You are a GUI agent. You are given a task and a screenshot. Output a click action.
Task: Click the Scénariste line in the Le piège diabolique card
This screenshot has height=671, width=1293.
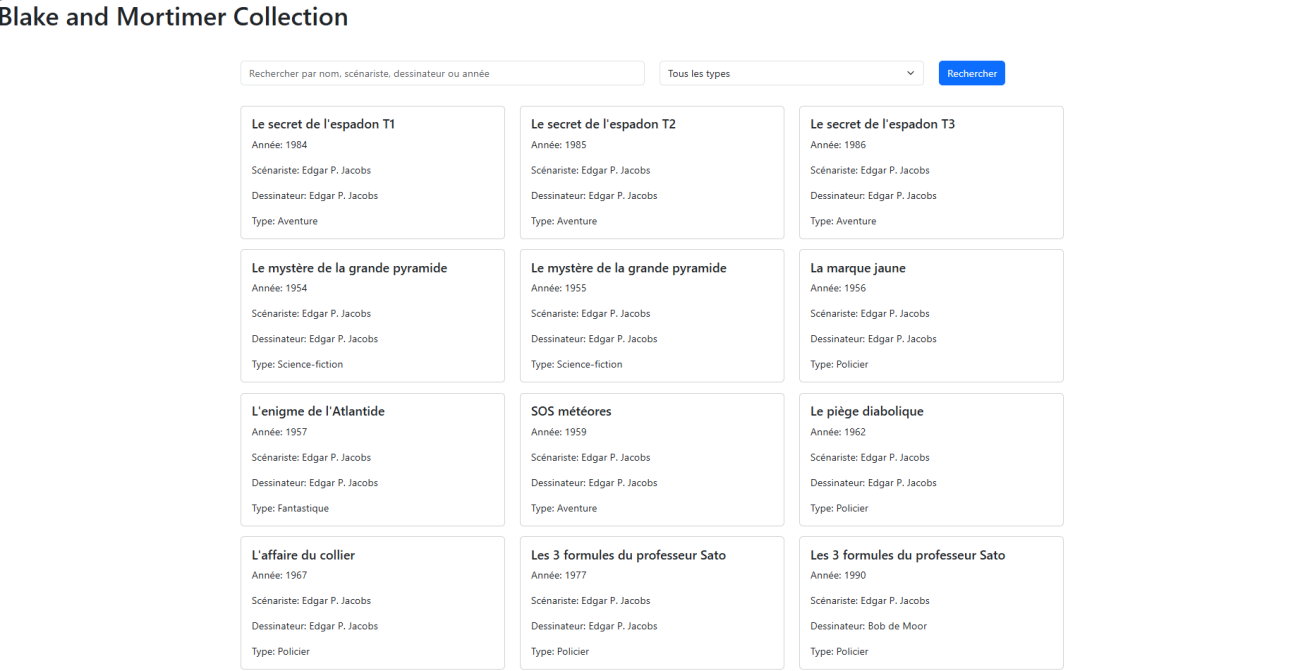pyautogui.click(x=870, y=457)
